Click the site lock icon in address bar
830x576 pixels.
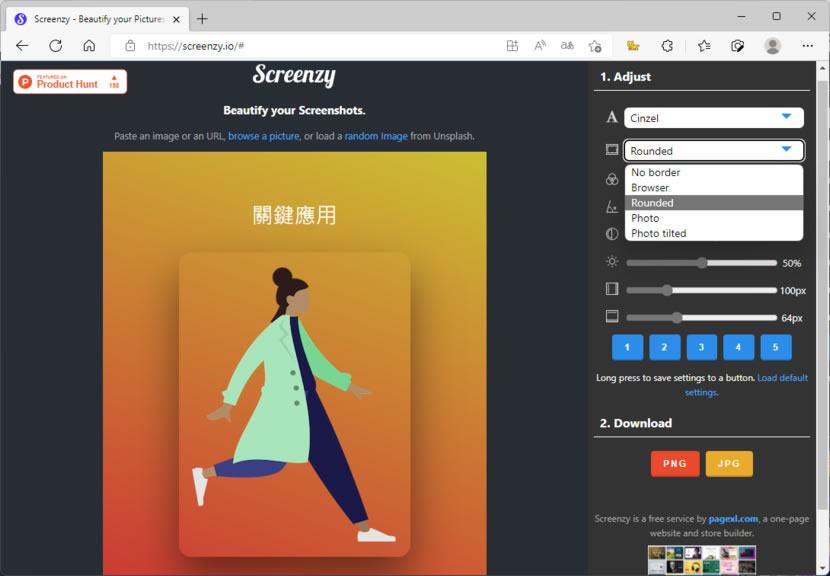pos(130,46)
